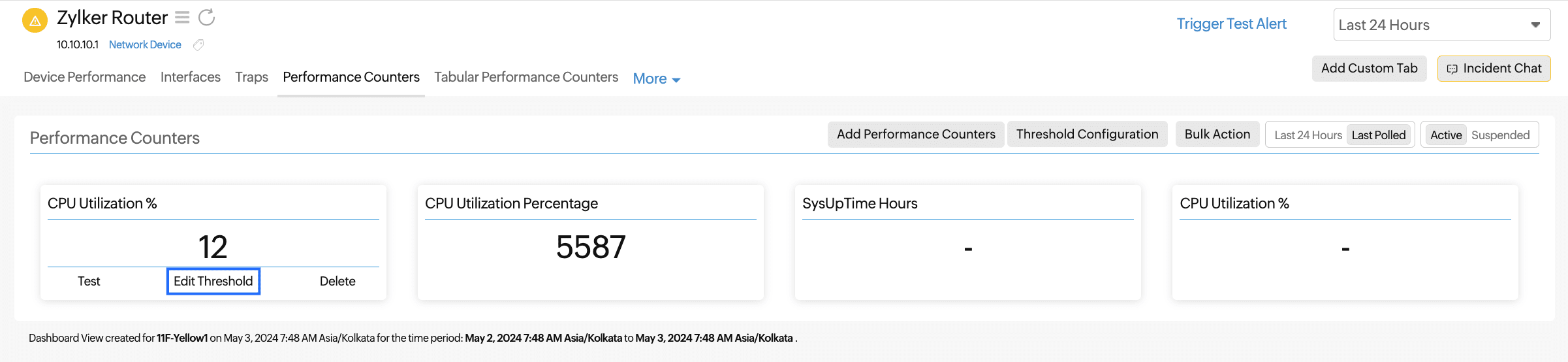The width and height of the screenshot is (1568, 362).
Task: Click the Trigger Test Alert link
Action: pos(1231,24)
